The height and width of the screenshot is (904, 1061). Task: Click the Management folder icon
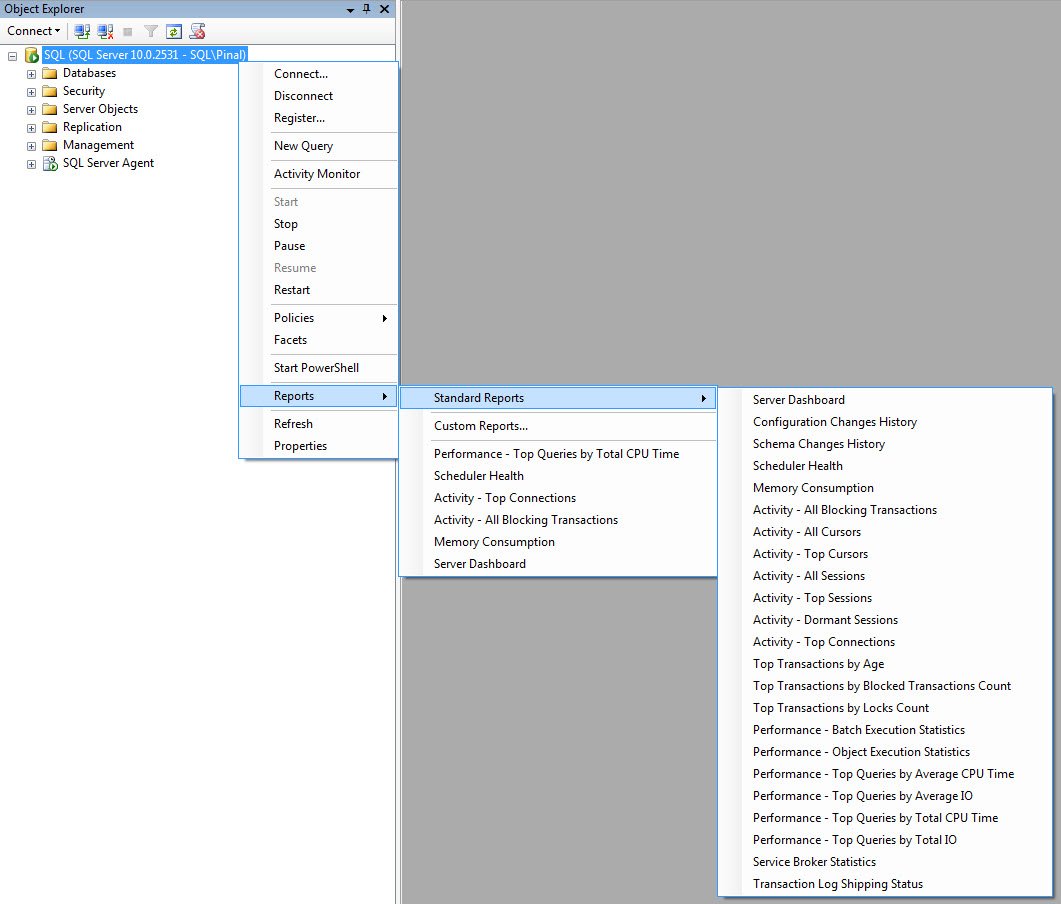(49, 145)
